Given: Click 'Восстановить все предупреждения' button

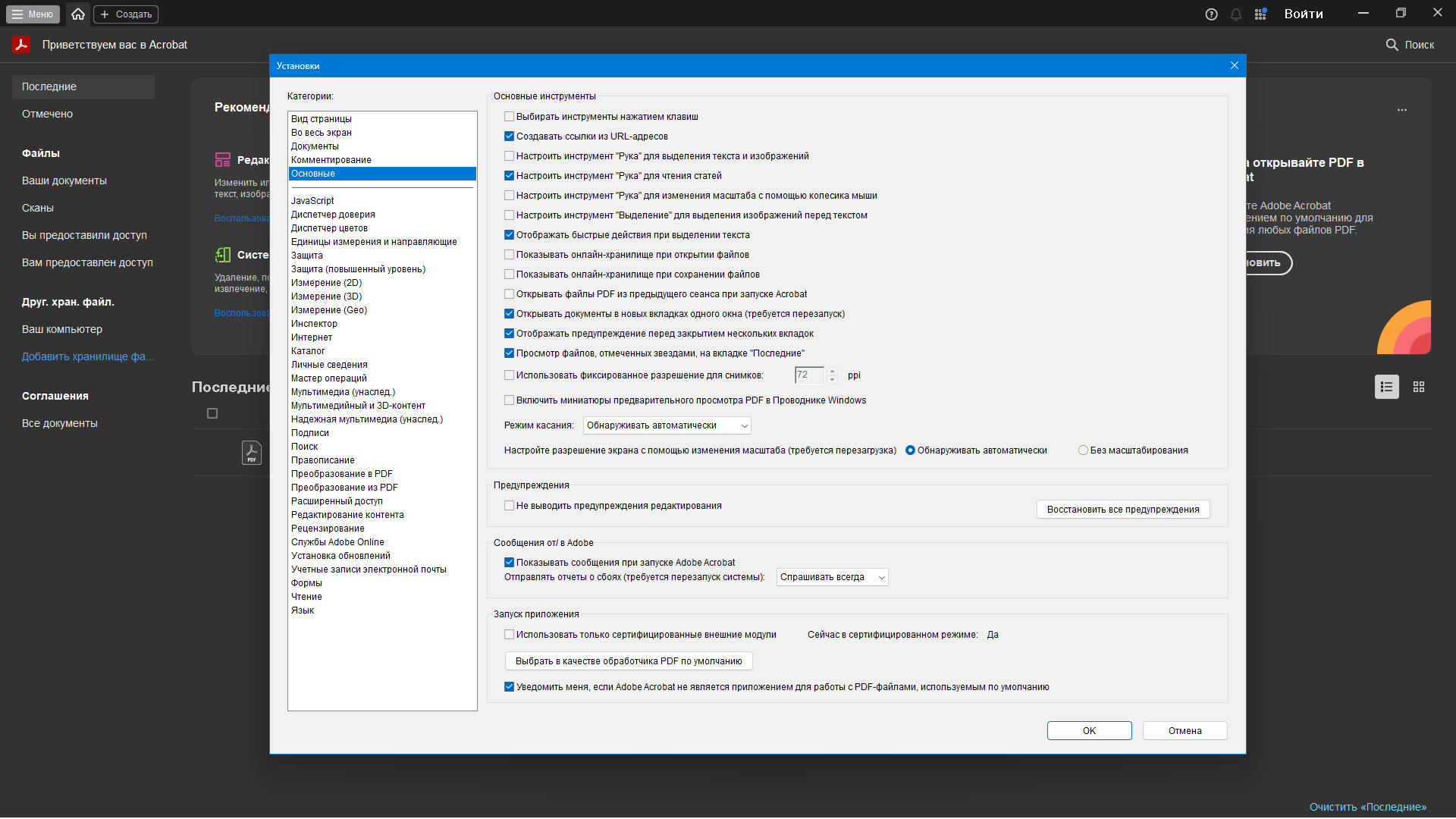Looking at the screenshot, I should (1122, 510).
